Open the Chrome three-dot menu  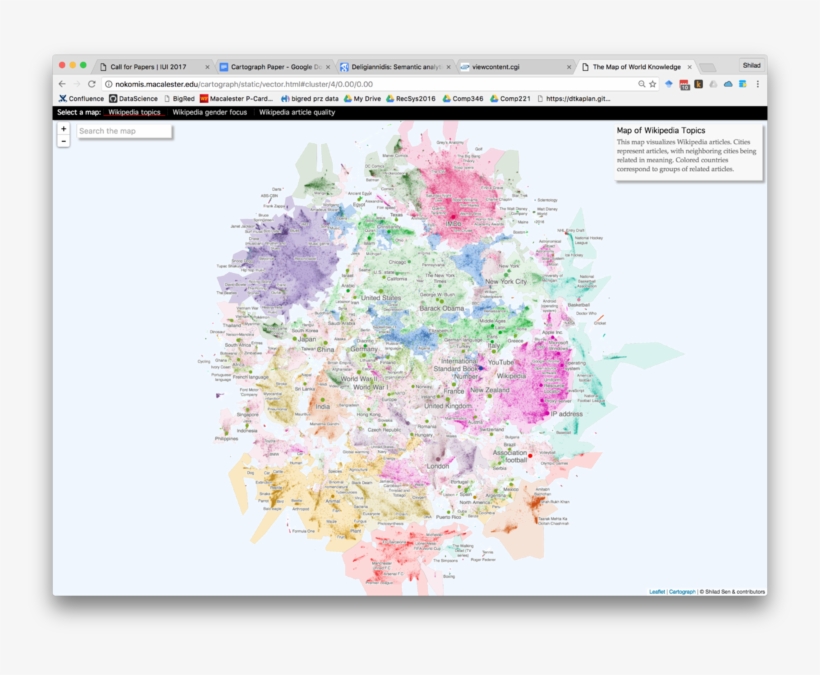tap(757, 84)
